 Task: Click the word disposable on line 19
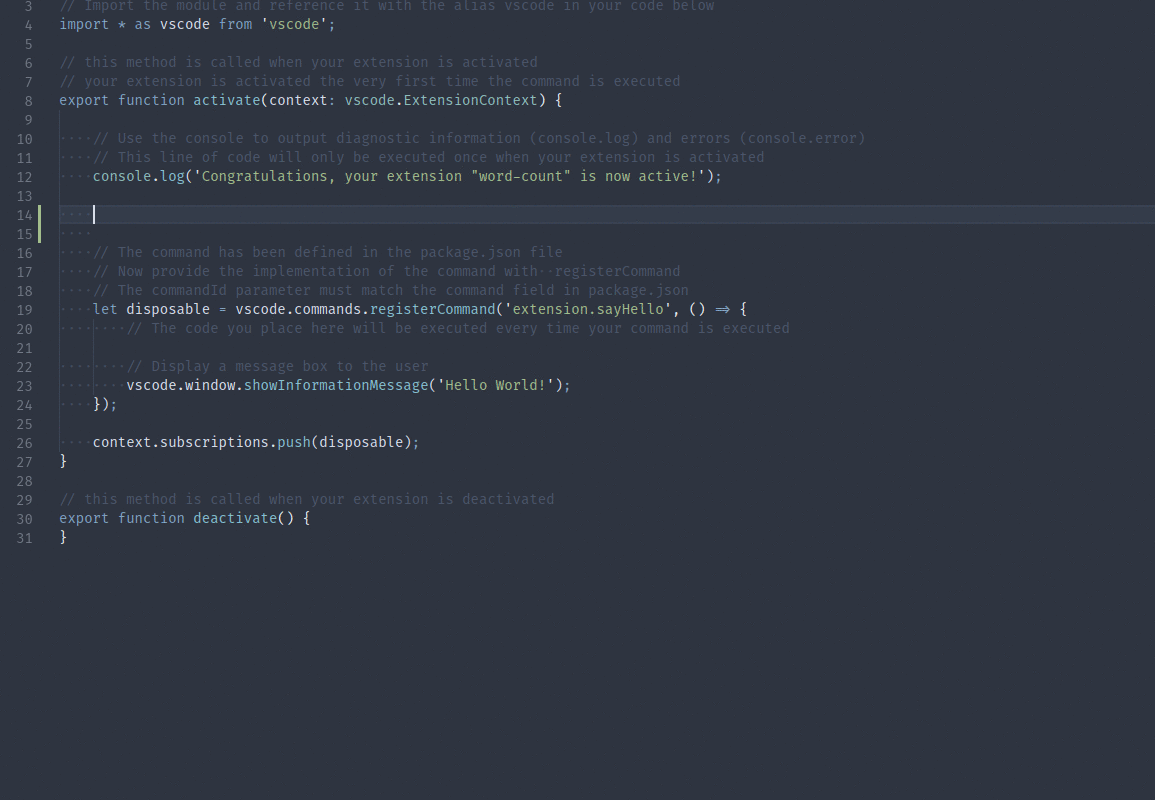click(x=167, y=308)
